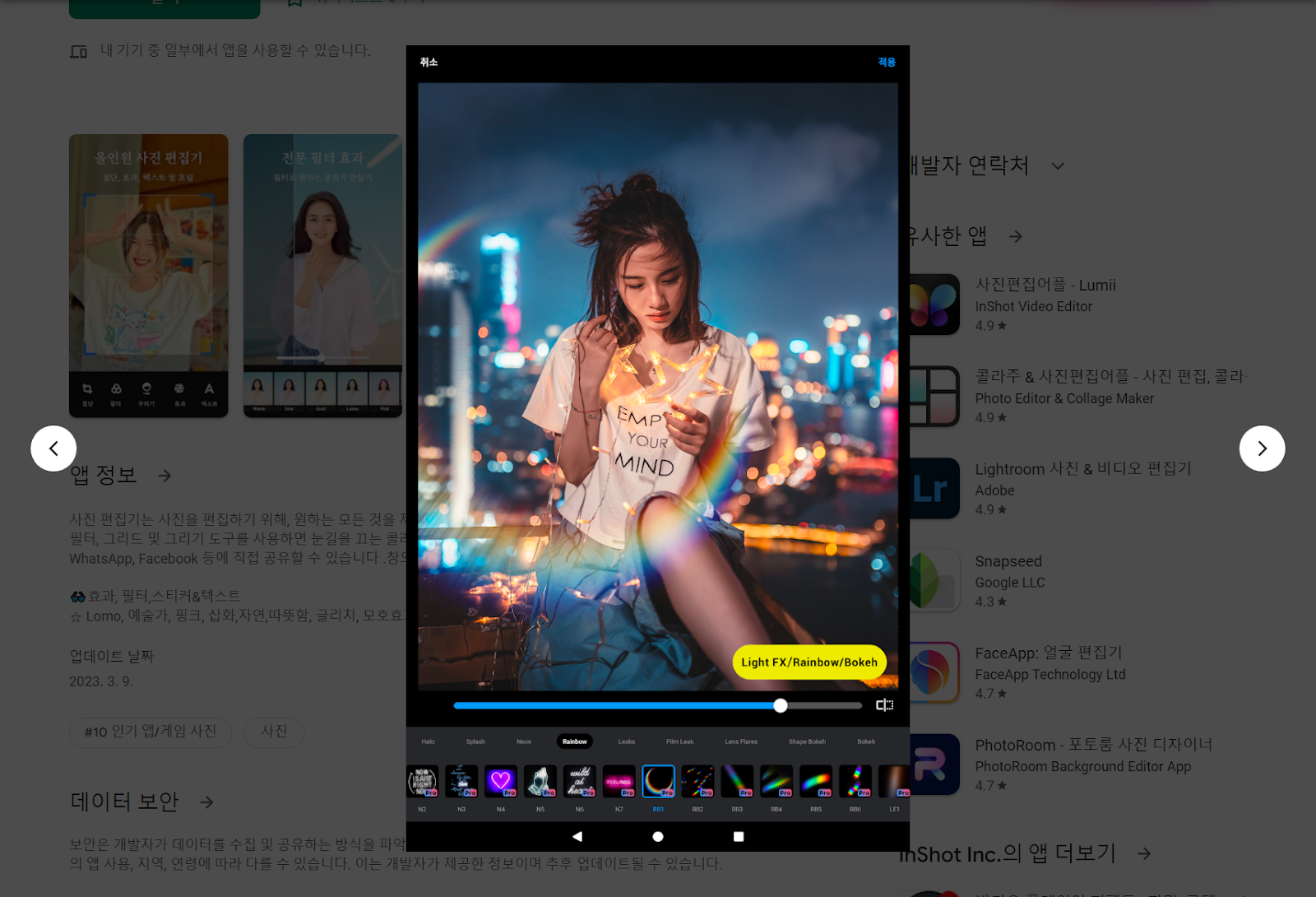Adjust the blue effect intensity slider handle

coord(781,705)
